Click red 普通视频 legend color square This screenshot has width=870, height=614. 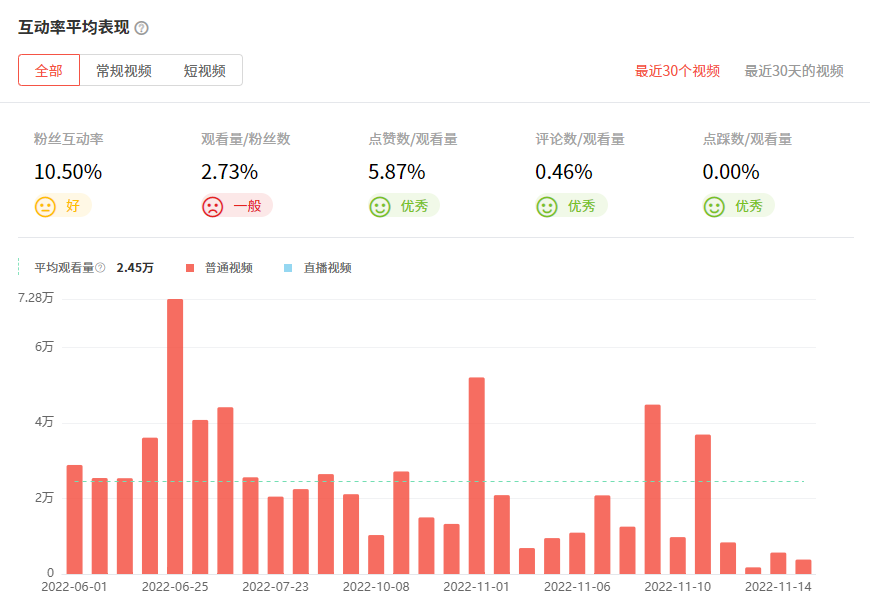click(x=190, y=268)
